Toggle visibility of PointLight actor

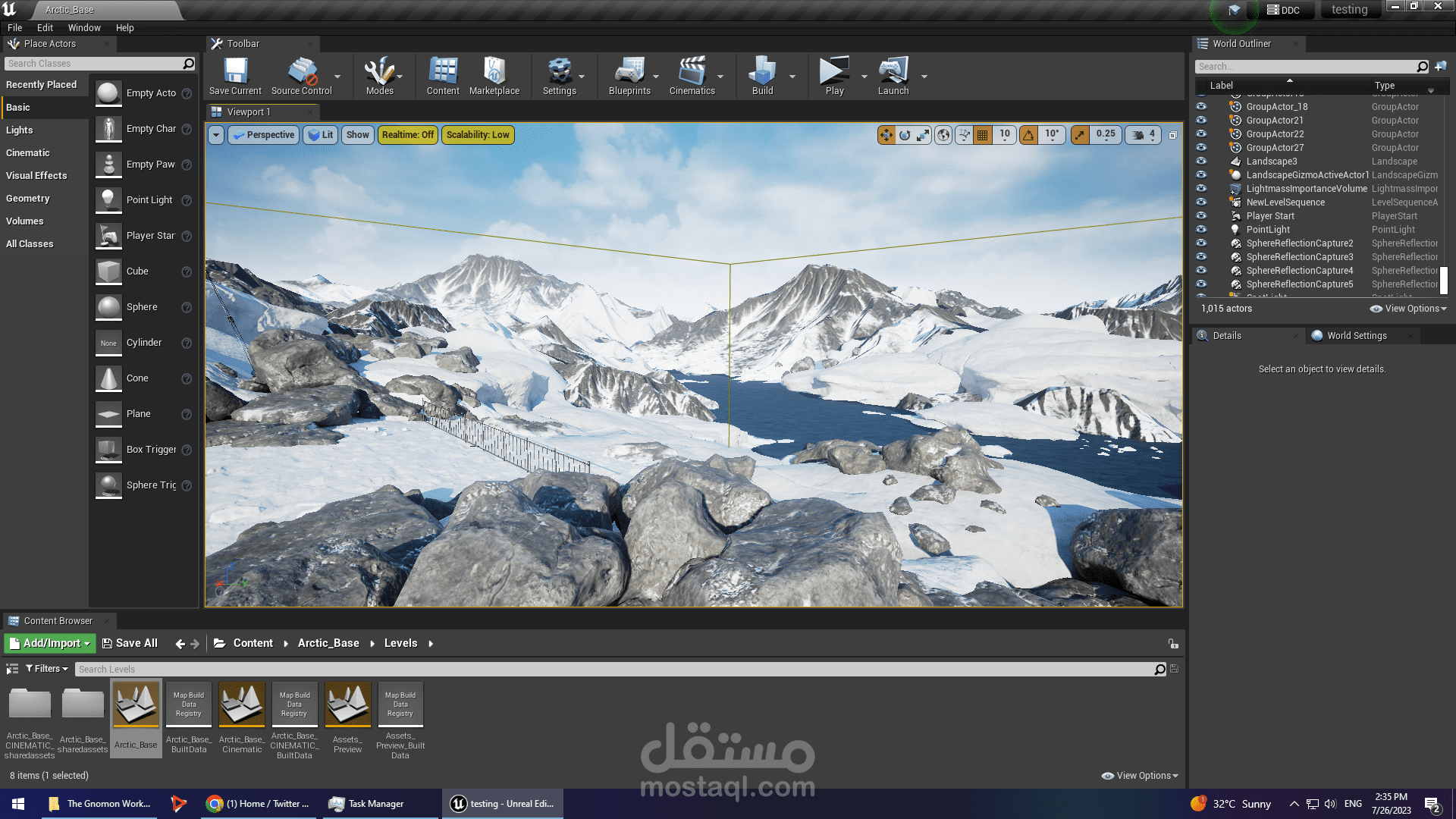[1201, 230]
